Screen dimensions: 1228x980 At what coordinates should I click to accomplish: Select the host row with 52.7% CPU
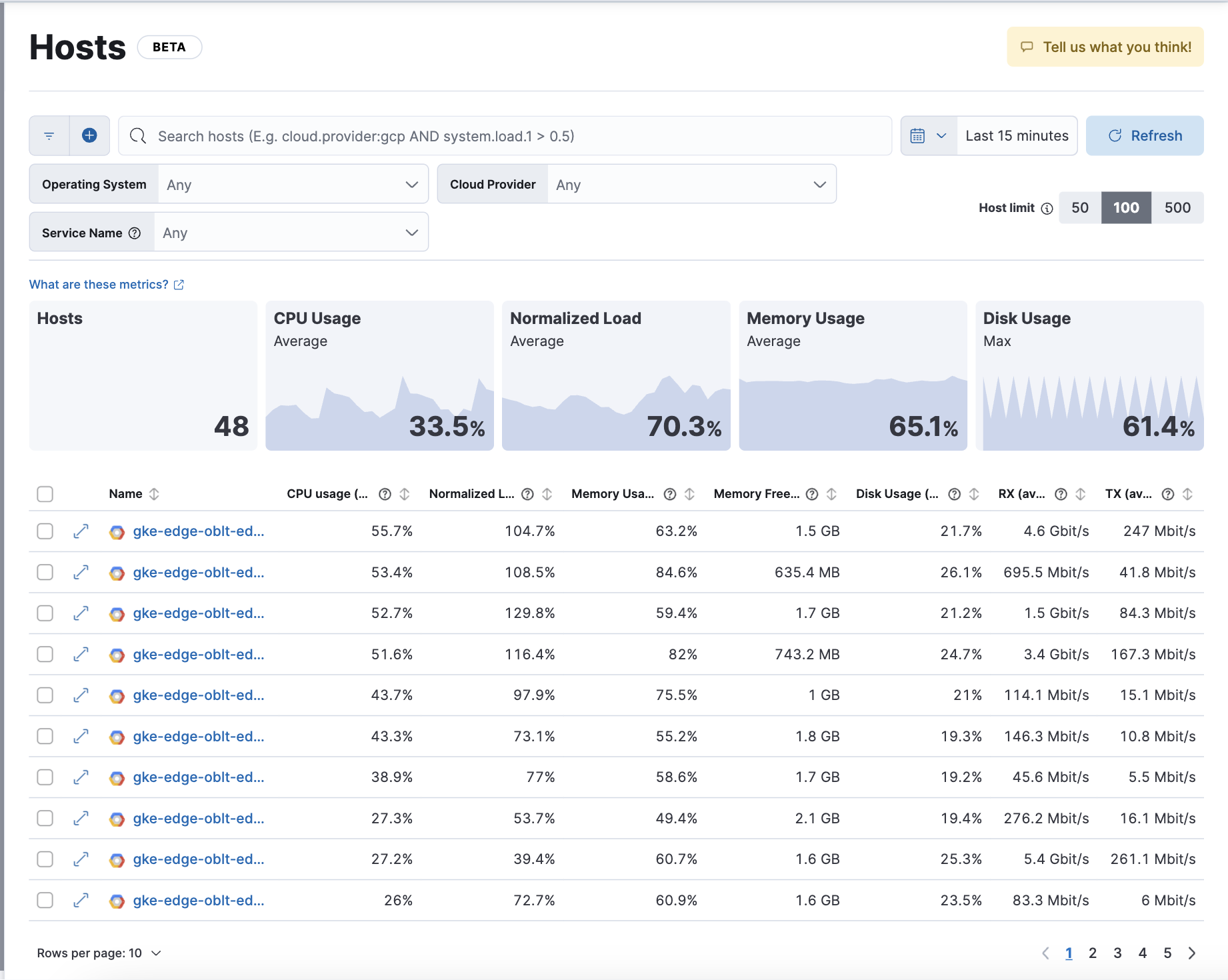point(45,613)
